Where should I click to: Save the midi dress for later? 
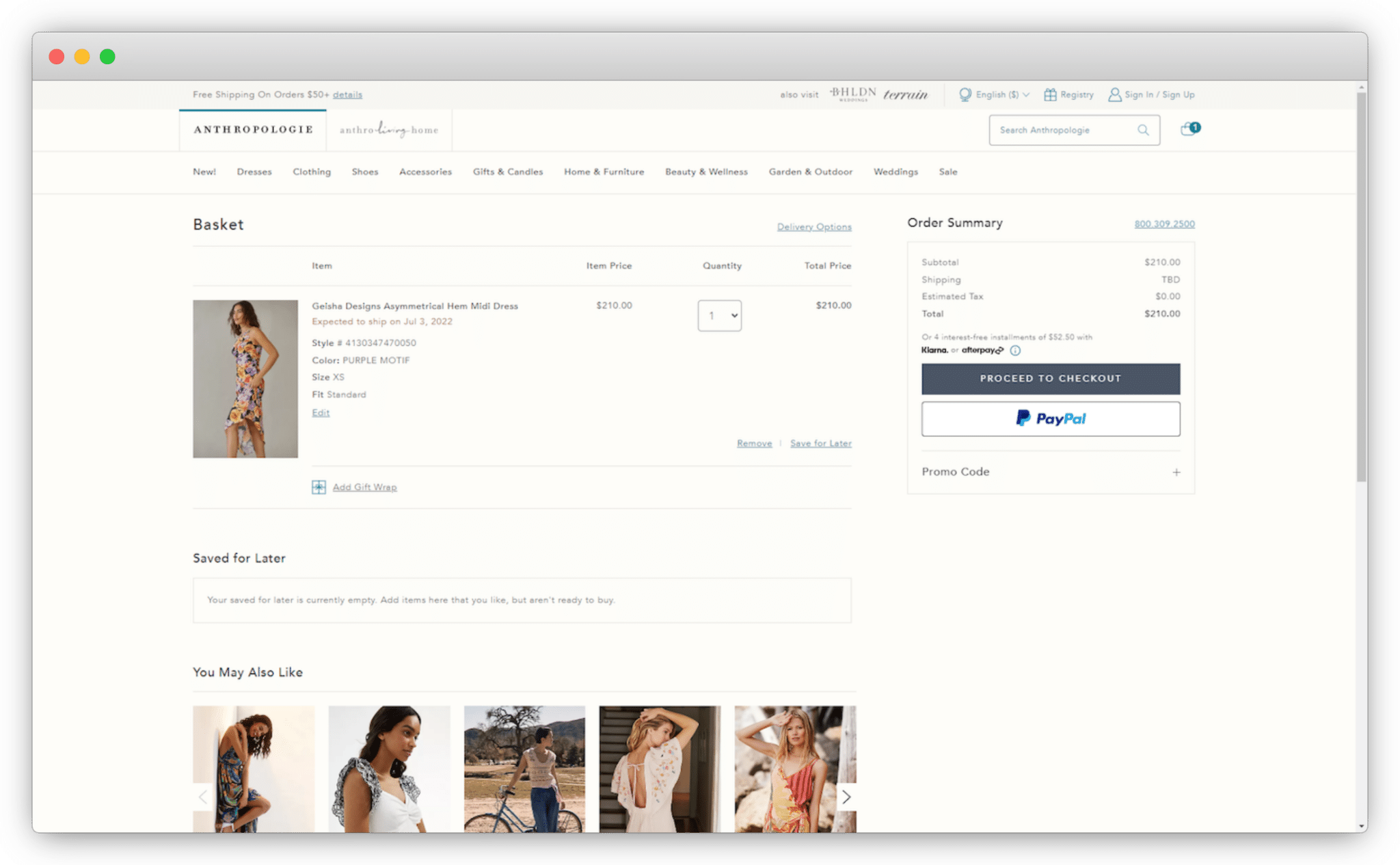click(820, 443)
